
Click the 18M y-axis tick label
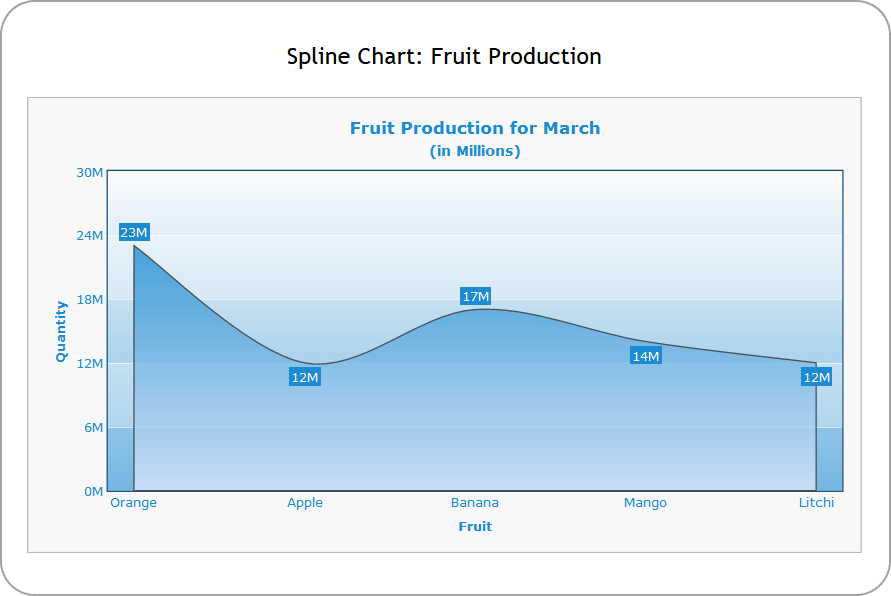click(x=90, y=300)
